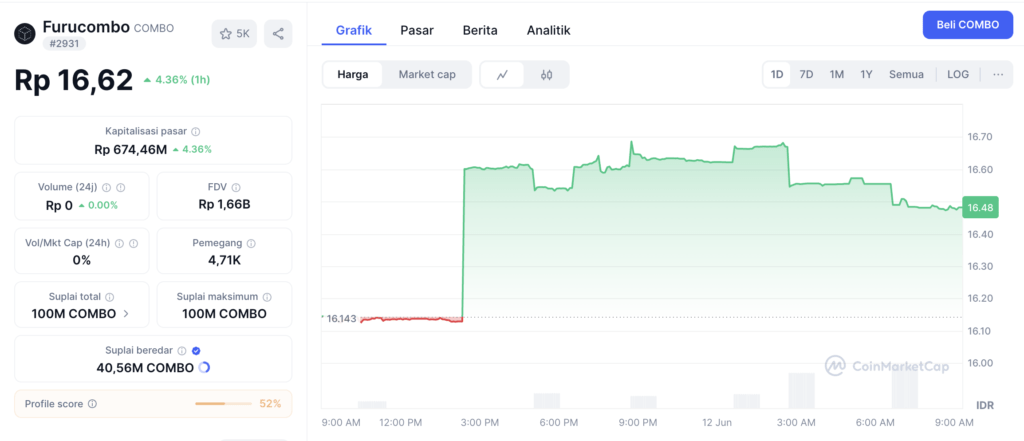Open first info icon beside Vol/Mkt Cap (24h)
This screenshot has height=441, width=1024.
[x=120, y=243]
